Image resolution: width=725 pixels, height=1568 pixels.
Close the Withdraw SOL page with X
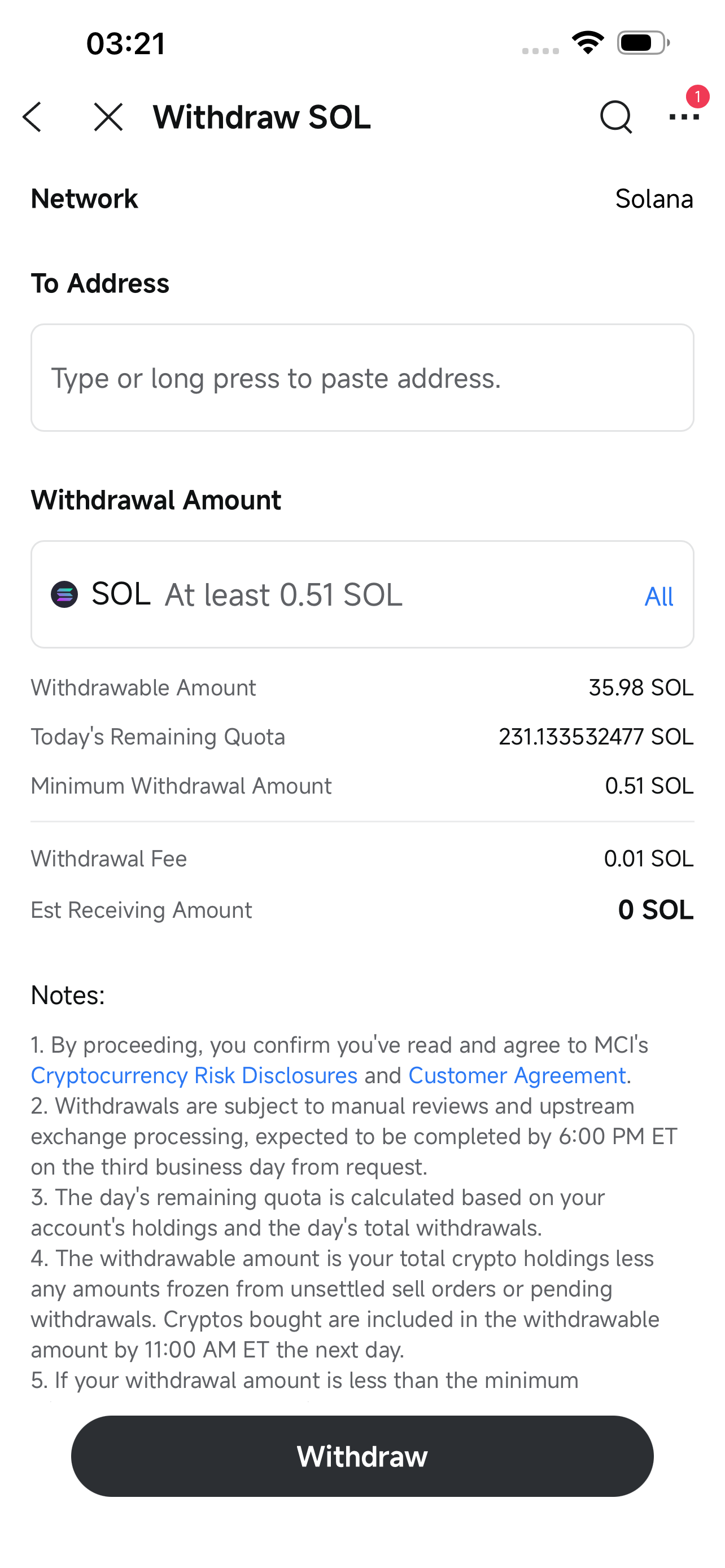coord(108,117)
